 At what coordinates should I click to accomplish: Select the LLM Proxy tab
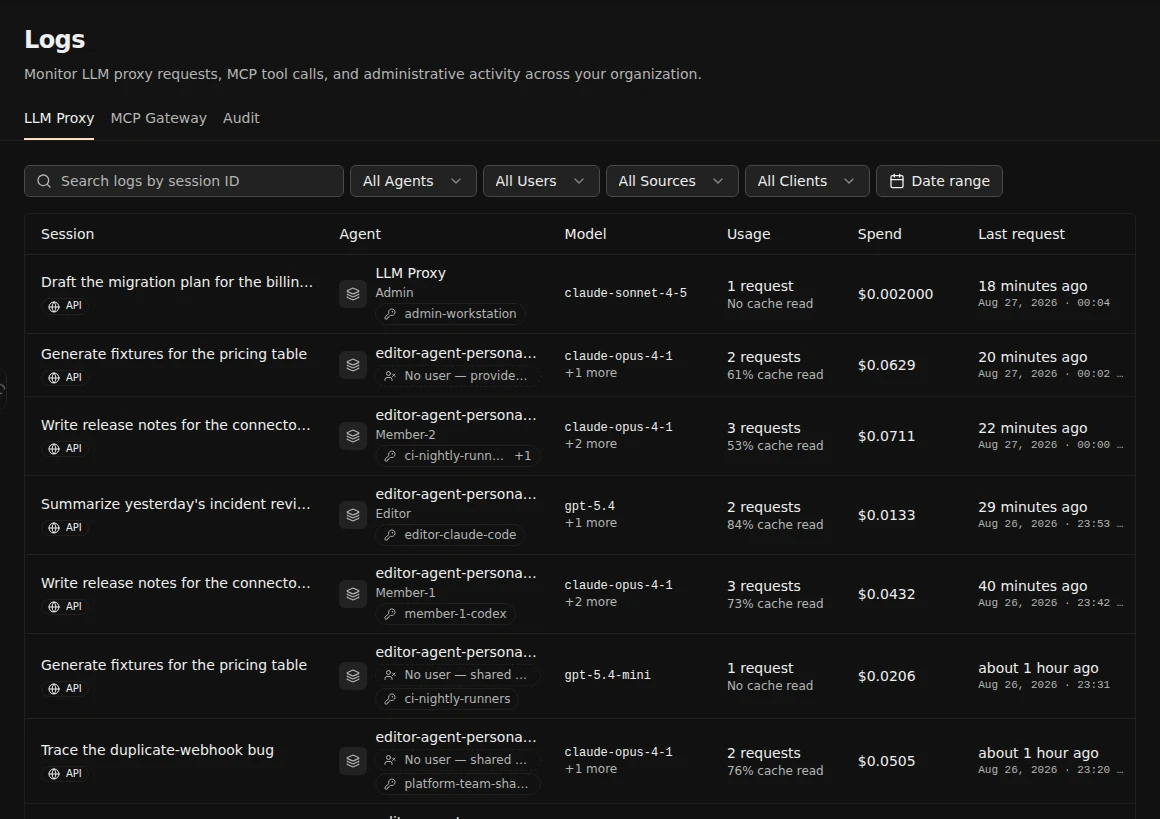(x=59, y=118)
